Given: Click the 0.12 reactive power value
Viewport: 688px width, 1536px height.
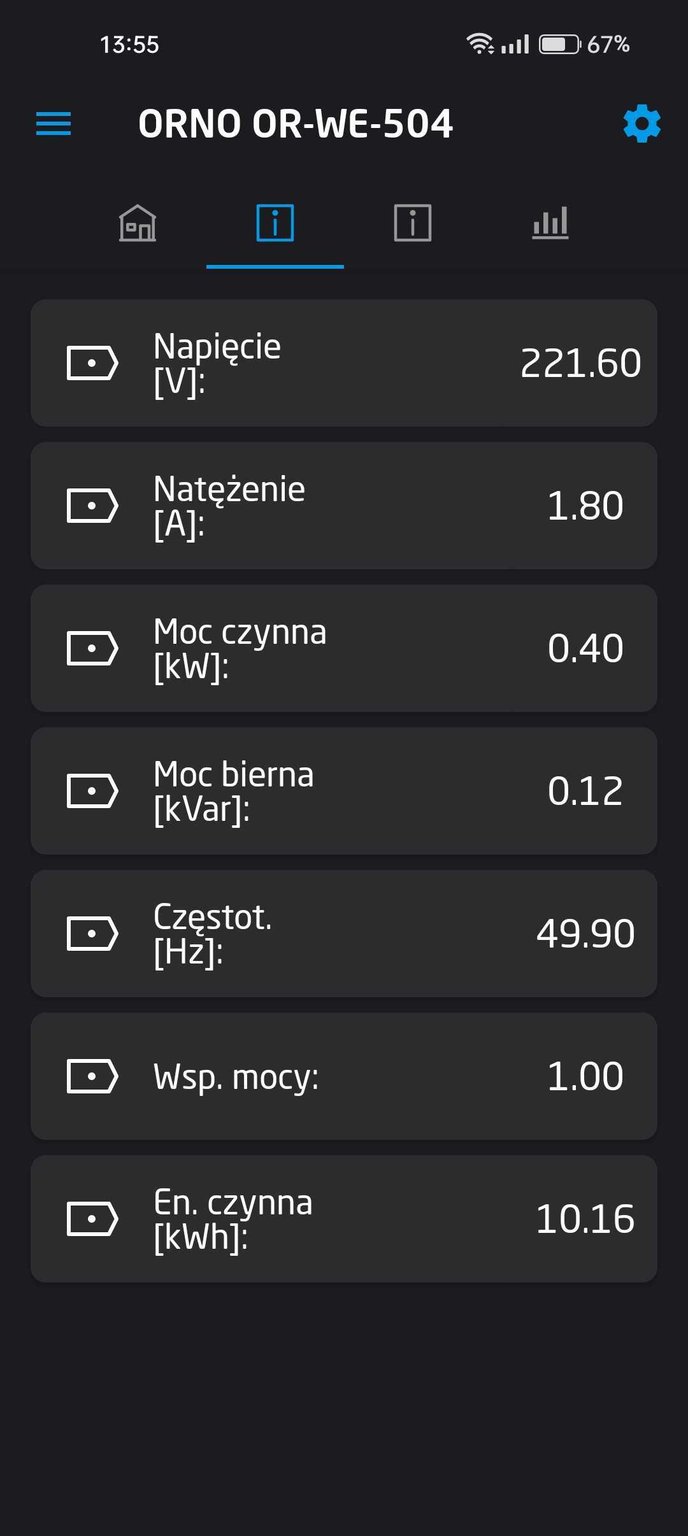Looking at the screenshot, I should (x=585, y=791).
